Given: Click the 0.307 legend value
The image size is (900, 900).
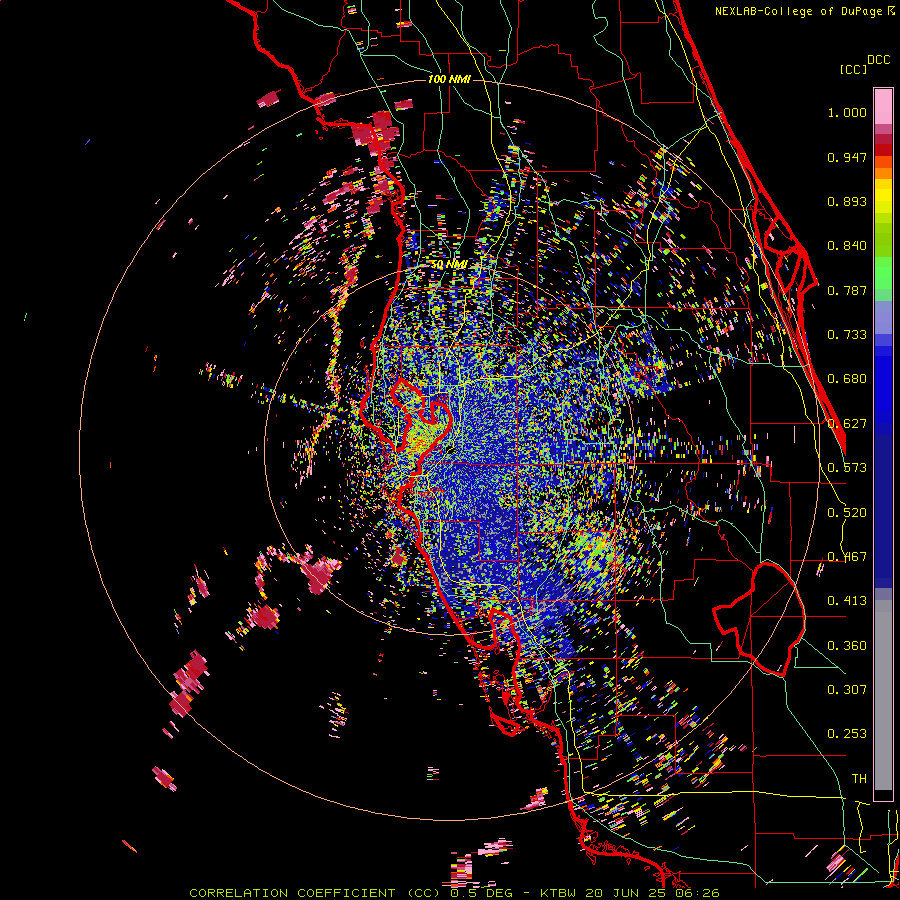Looking at the screenshot, I should click(x=847, y=690).
